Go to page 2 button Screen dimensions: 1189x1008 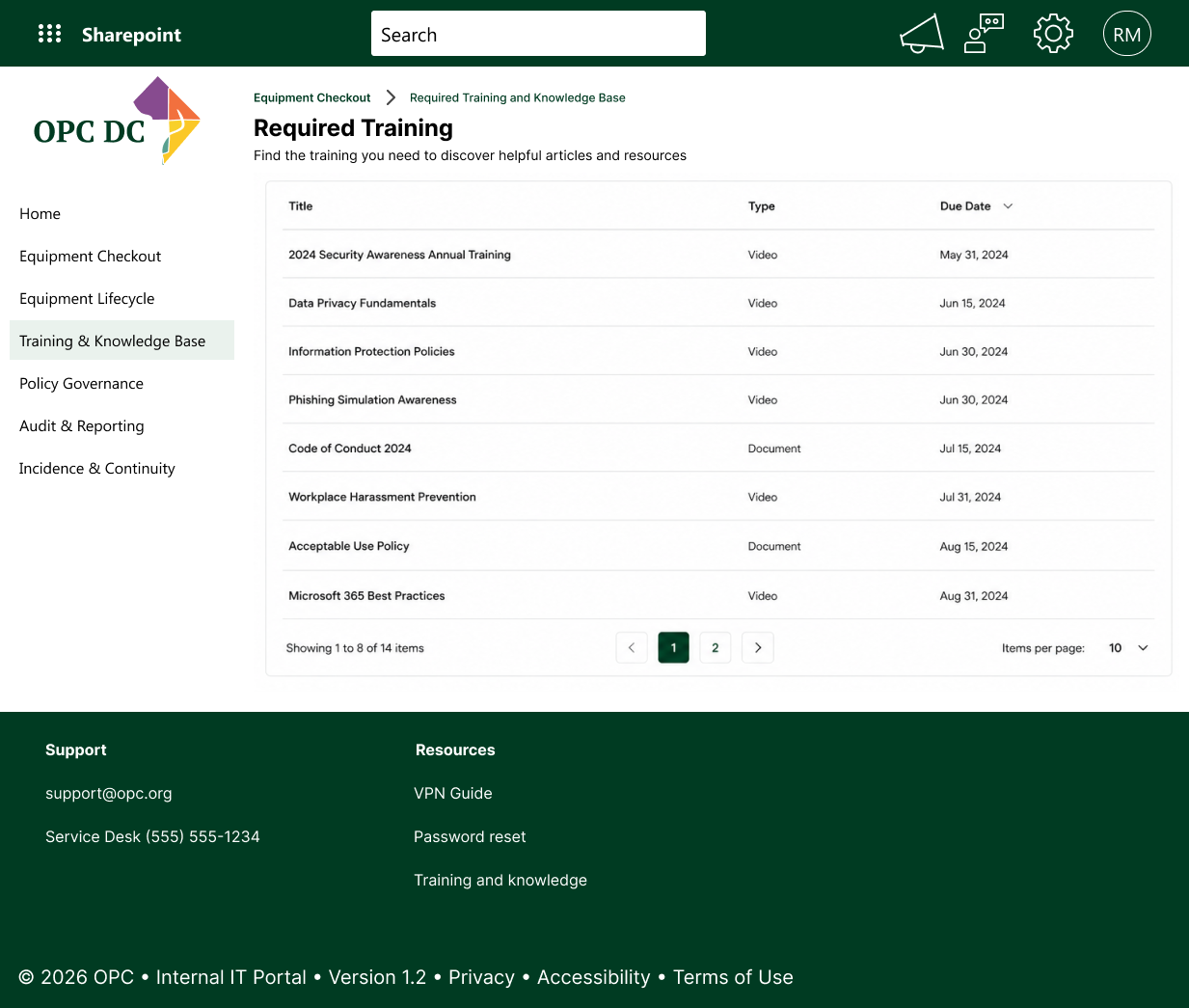[x=715, y=647]
